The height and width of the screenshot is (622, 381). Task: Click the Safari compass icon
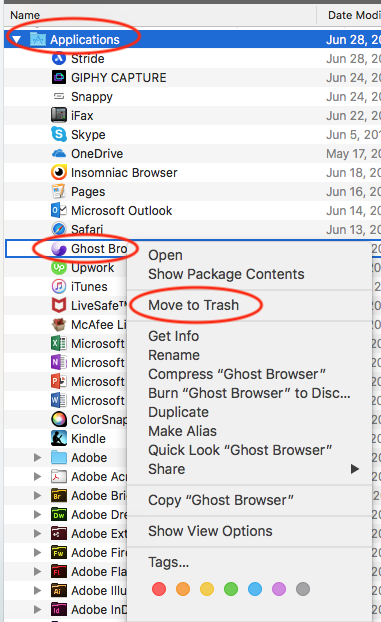tap(59, 229)
